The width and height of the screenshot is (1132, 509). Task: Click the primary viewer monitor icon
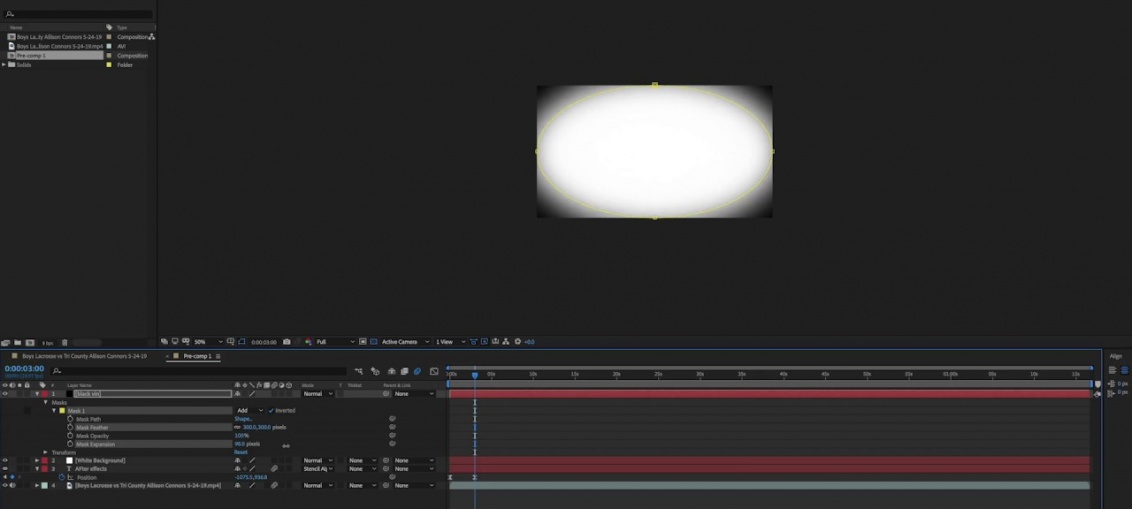click(175, 341)
